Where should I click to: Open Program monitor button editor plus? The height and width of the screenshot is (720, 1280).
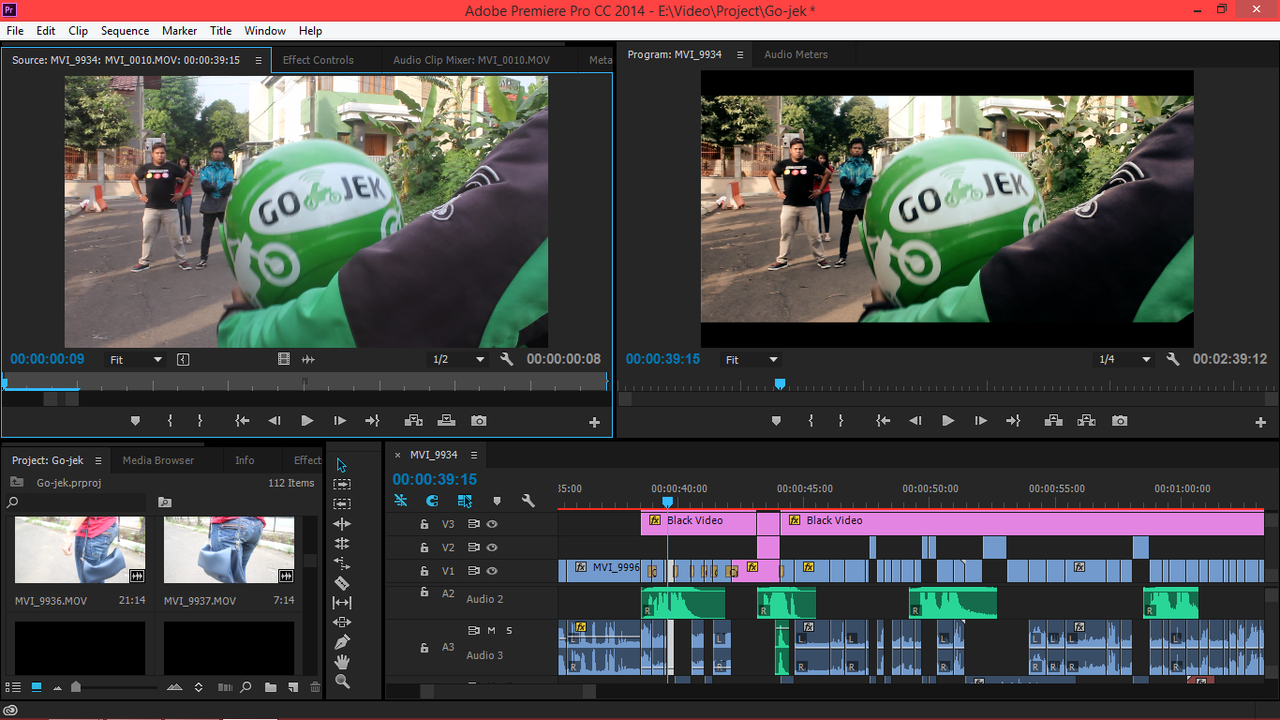(x=1261, y=423)
